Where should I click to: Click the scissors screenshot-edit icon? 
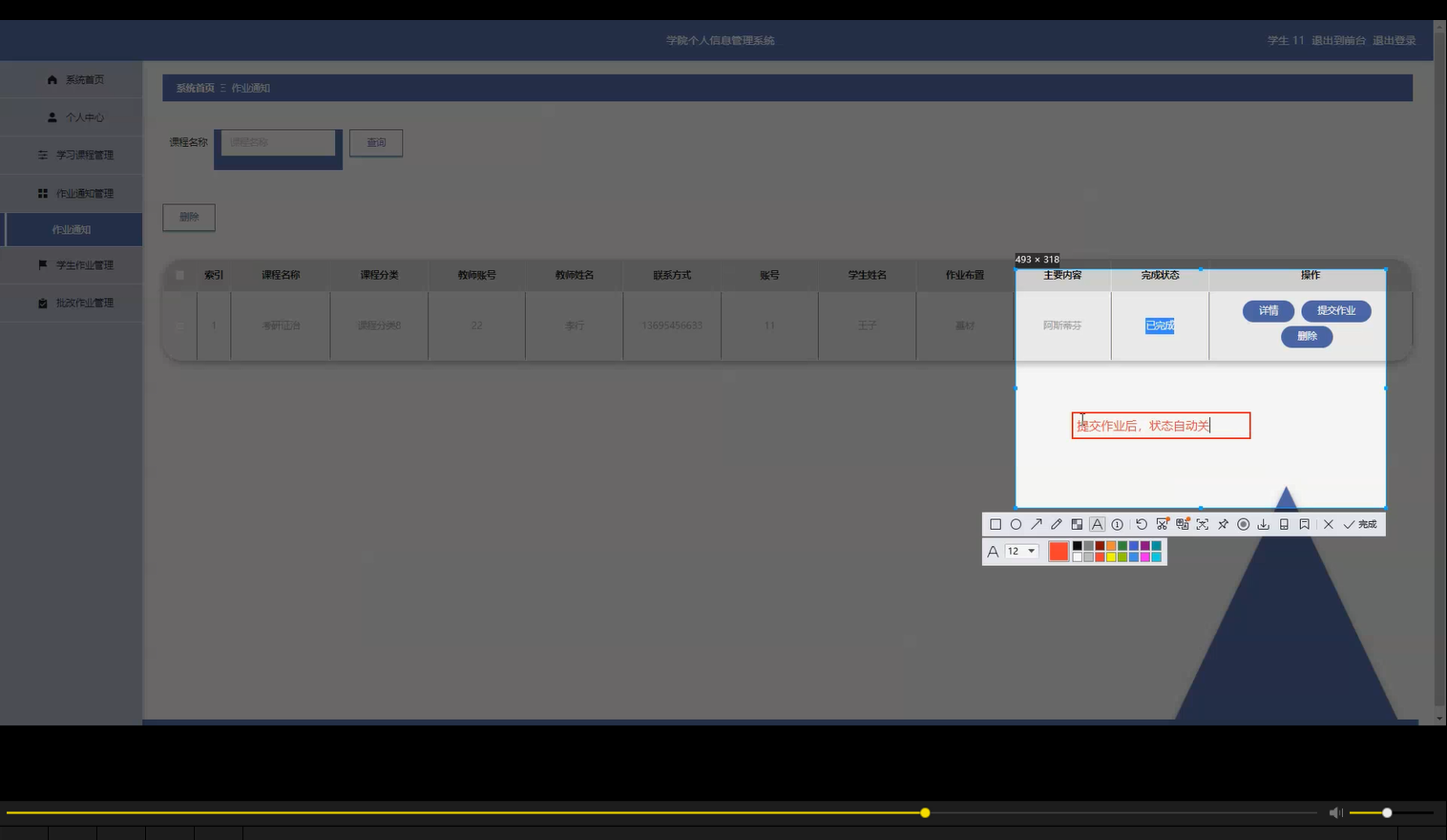[1162, 524]
